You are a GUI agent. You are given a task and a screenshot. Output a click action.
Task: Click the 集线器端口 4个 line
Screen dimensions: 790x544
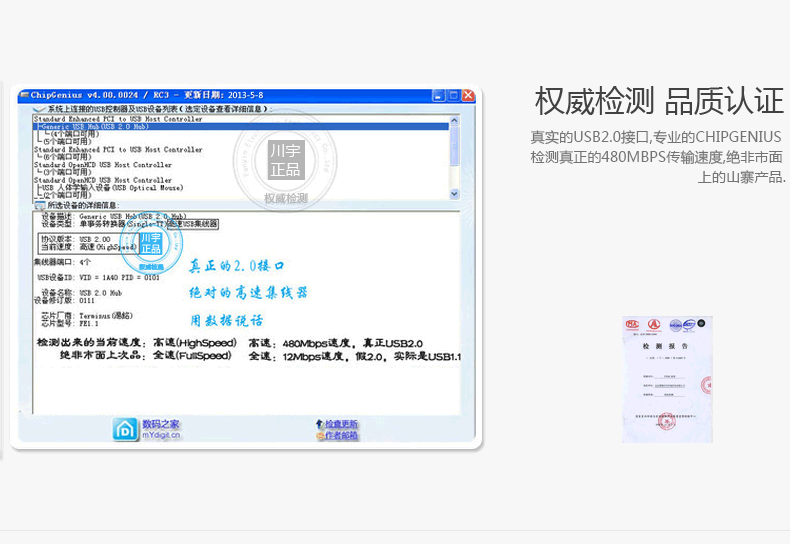tap(62, 262)
